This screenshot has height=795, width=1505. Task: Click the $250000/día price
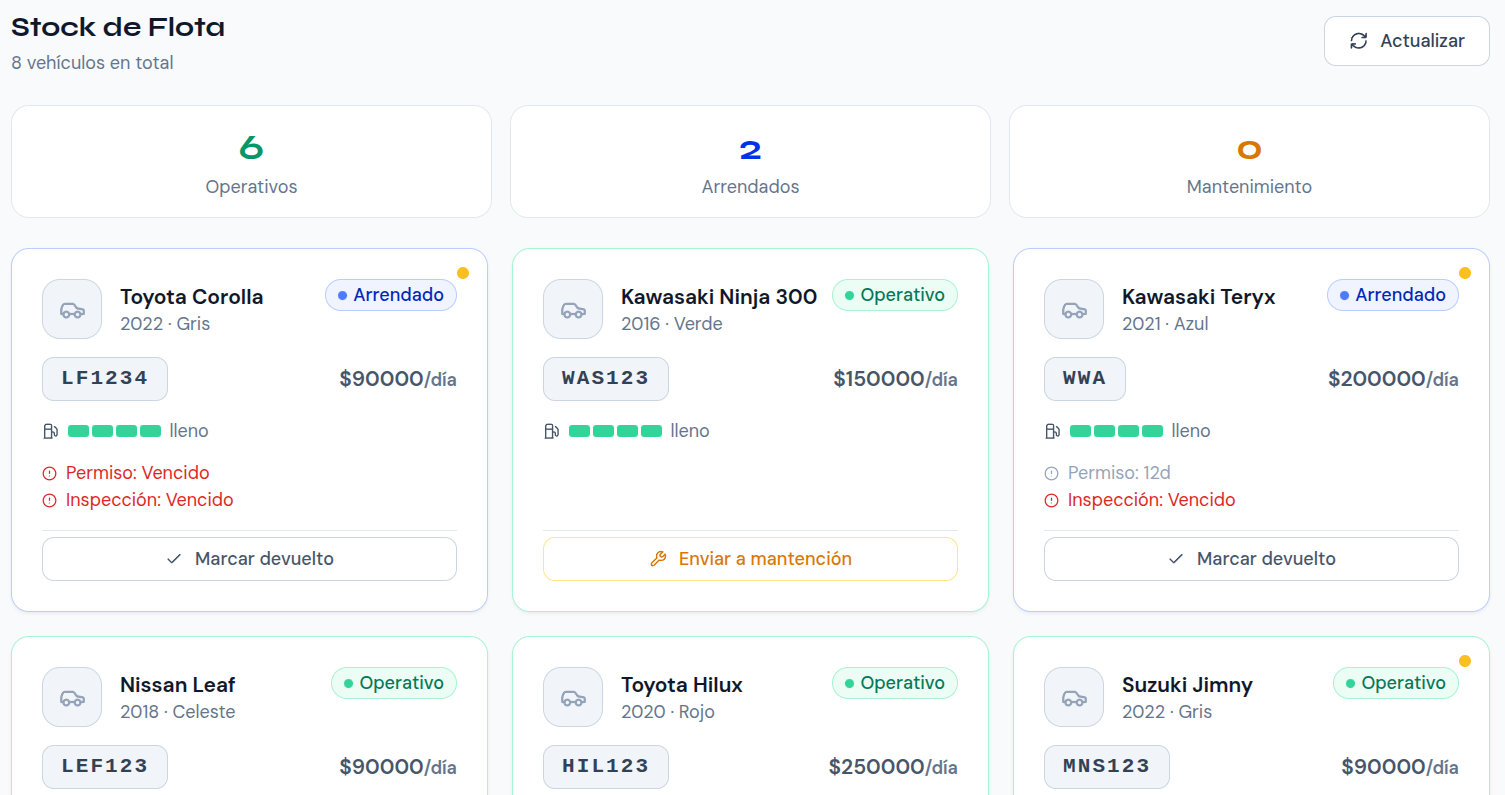(x=893, y=767)
